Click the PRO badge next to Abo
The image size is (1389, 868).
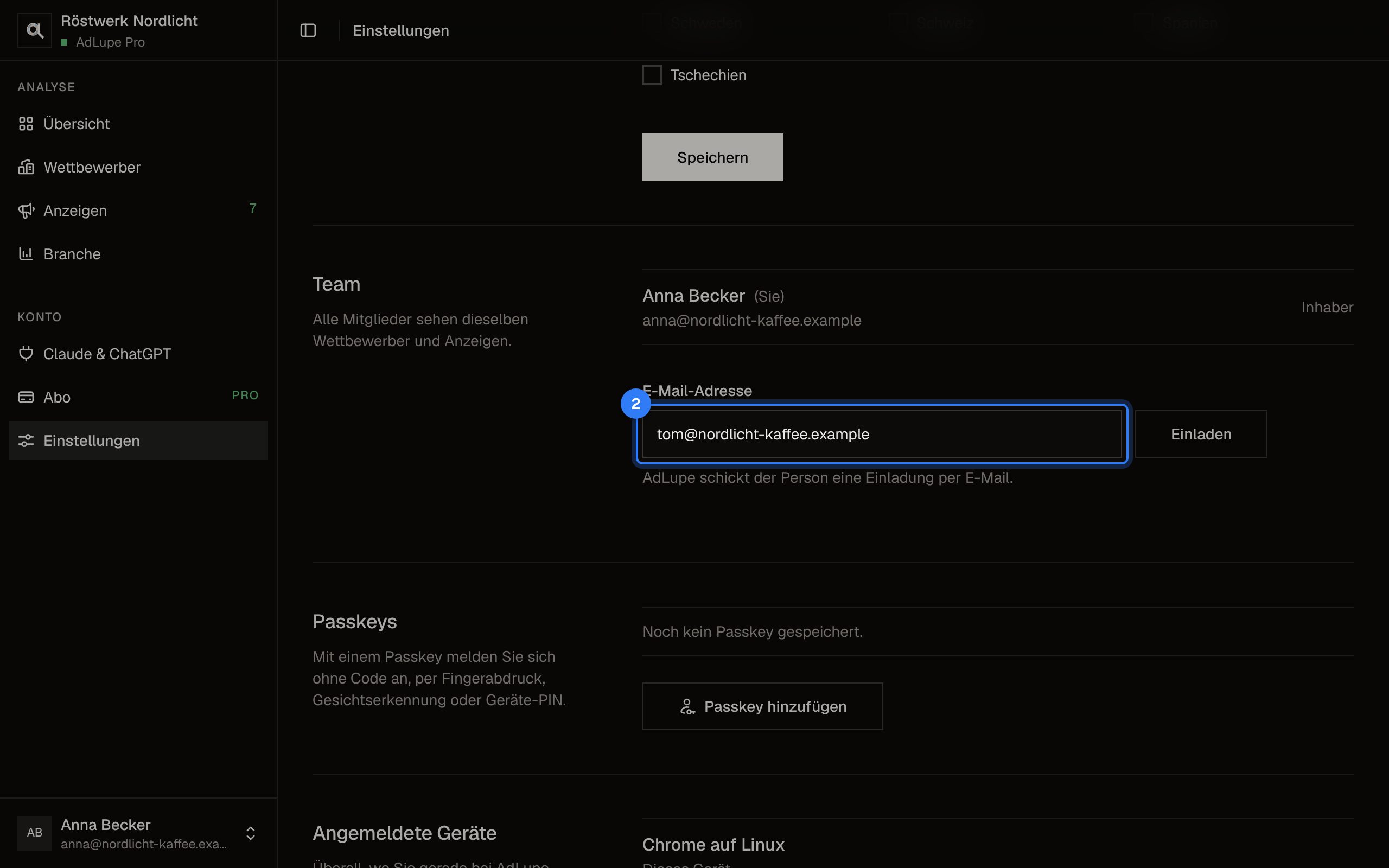pos(245,395)
